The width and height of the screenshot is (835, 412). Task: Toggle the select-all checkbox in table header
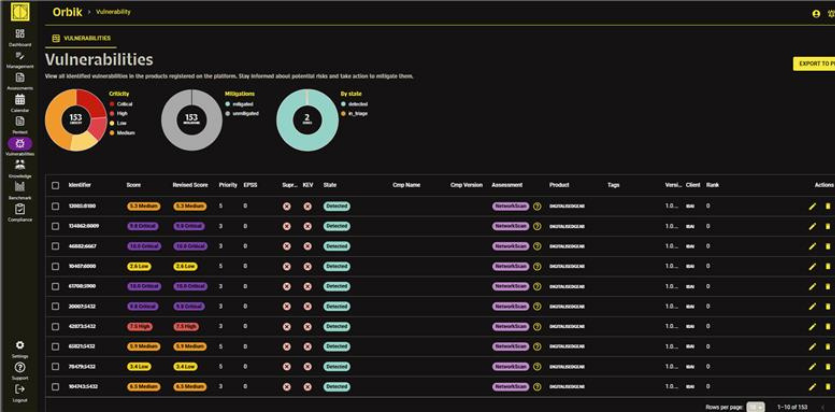click(x=56, y=185)
